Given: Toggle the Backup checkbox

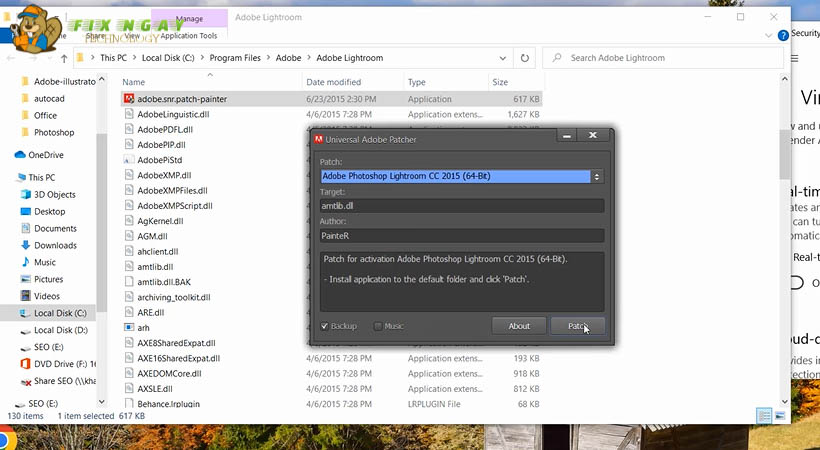Looking at the screenshot, I should [x=325, y=326].
